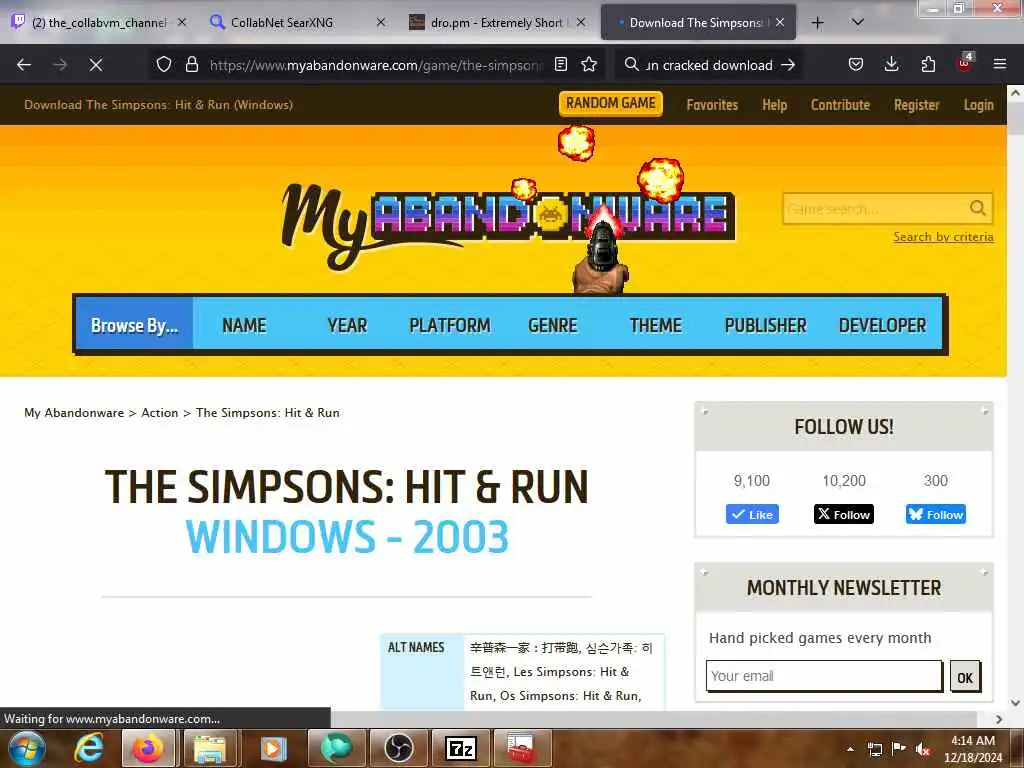The width and height of the screenshot is (1024, 768).
Task: Click the X Follow button
Action: click(x=844, y=514)
